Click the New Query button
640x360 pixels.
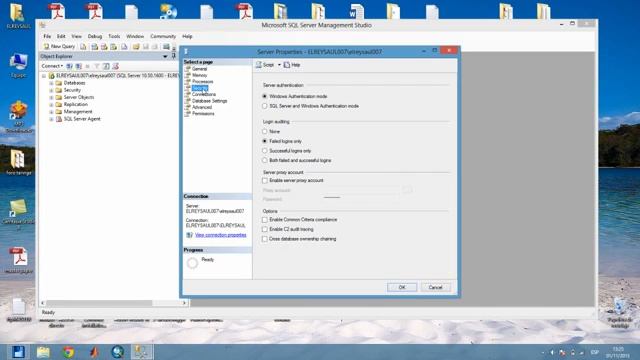(x=59, y=47)
